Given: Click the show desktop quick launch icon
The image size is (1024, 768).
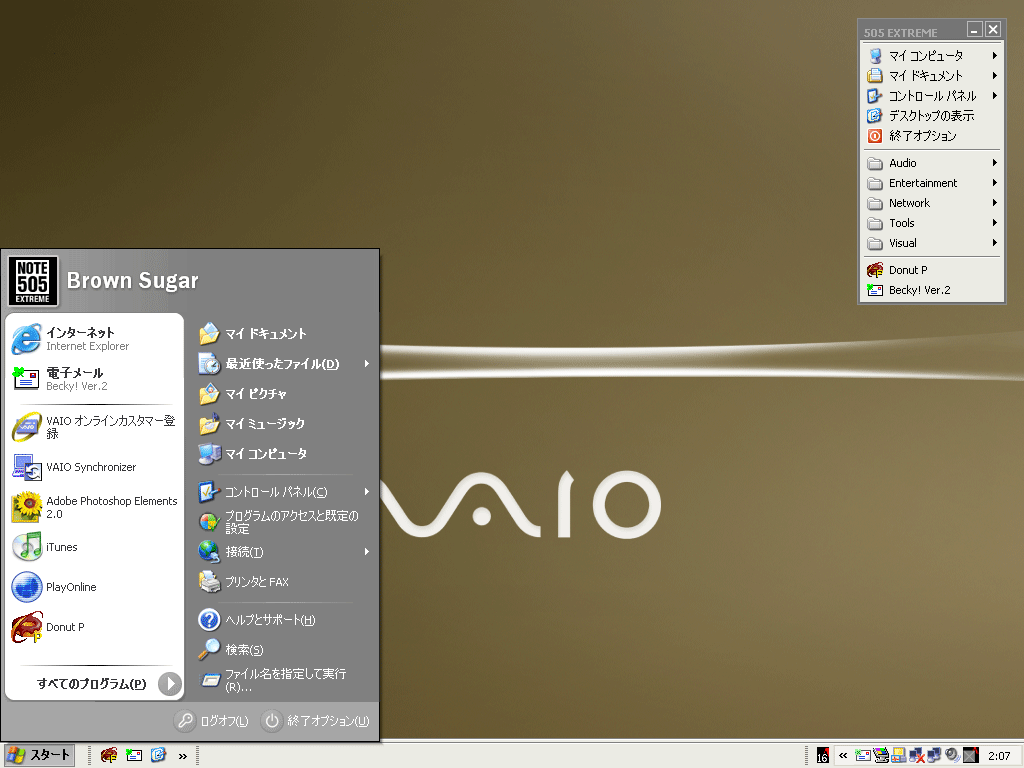Looking at the screenshot, I should (x=159, y=756).
